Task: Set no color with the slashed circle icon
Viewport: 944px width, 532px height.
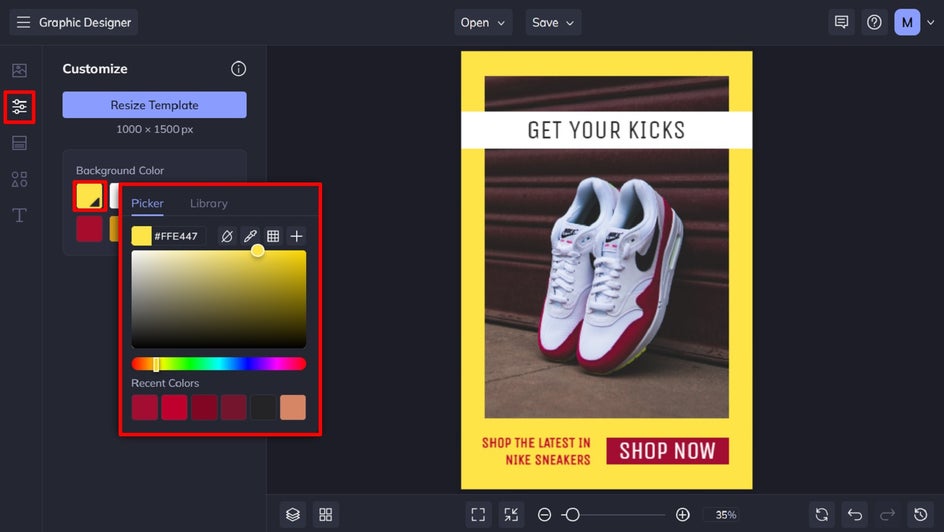Action: click(227, 236)
